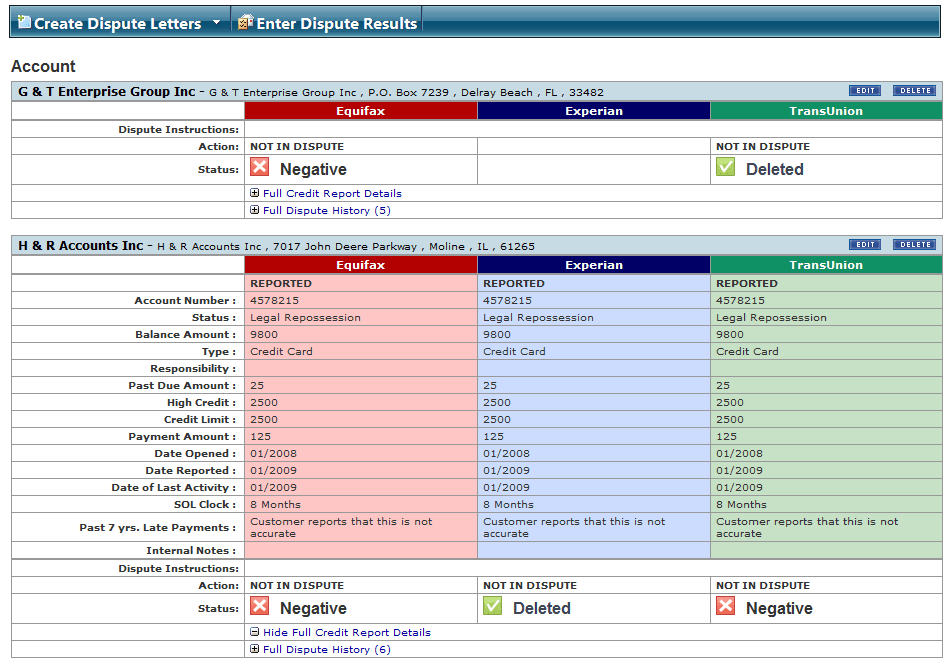Click EDIT for G & T Enterprise Group Inc
The image size is (950, 659).
tap(864, 90)
